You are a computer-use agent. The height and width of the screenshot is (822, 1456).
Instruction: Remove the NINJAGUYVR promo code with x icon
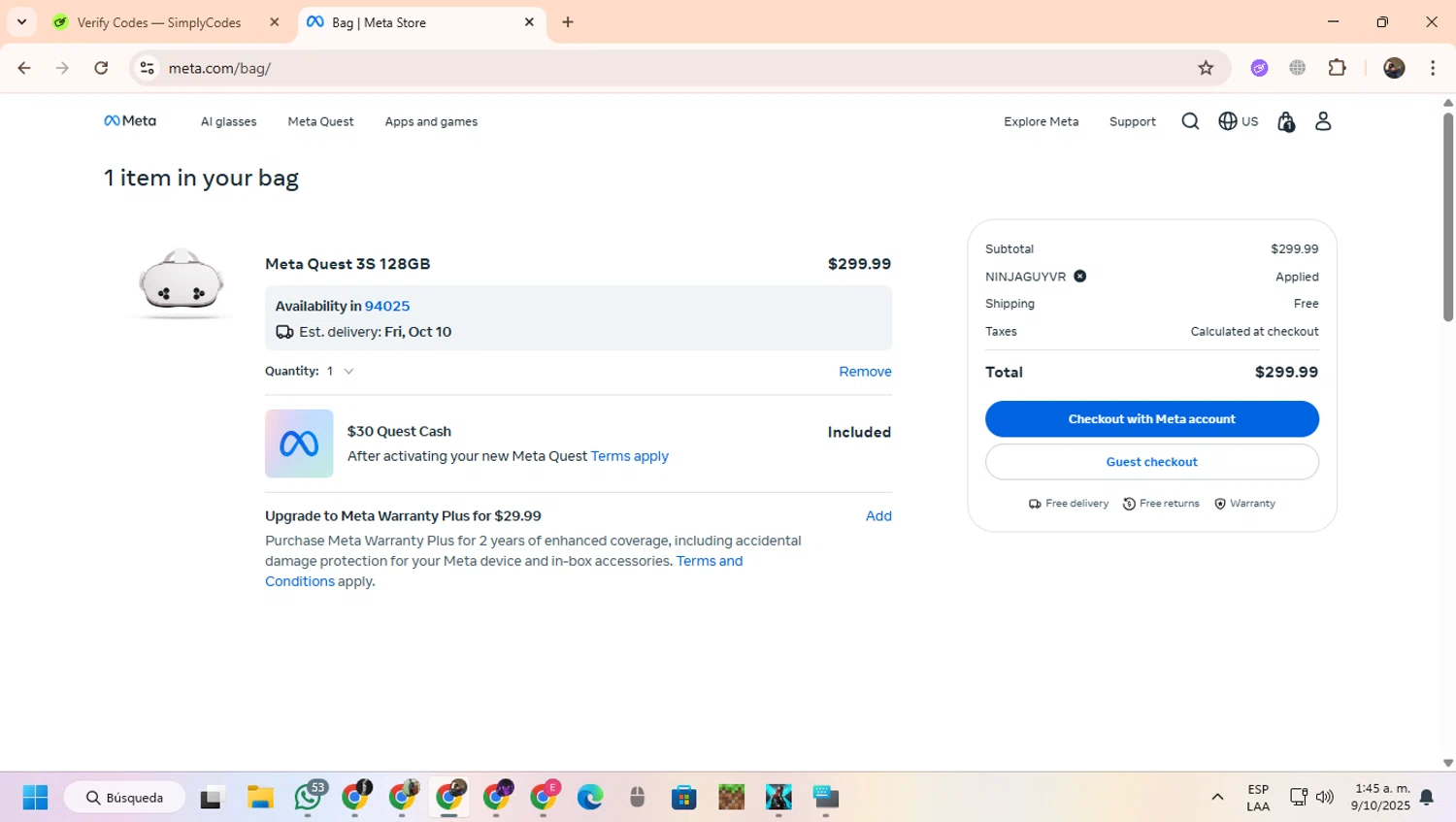[1079, 277]
